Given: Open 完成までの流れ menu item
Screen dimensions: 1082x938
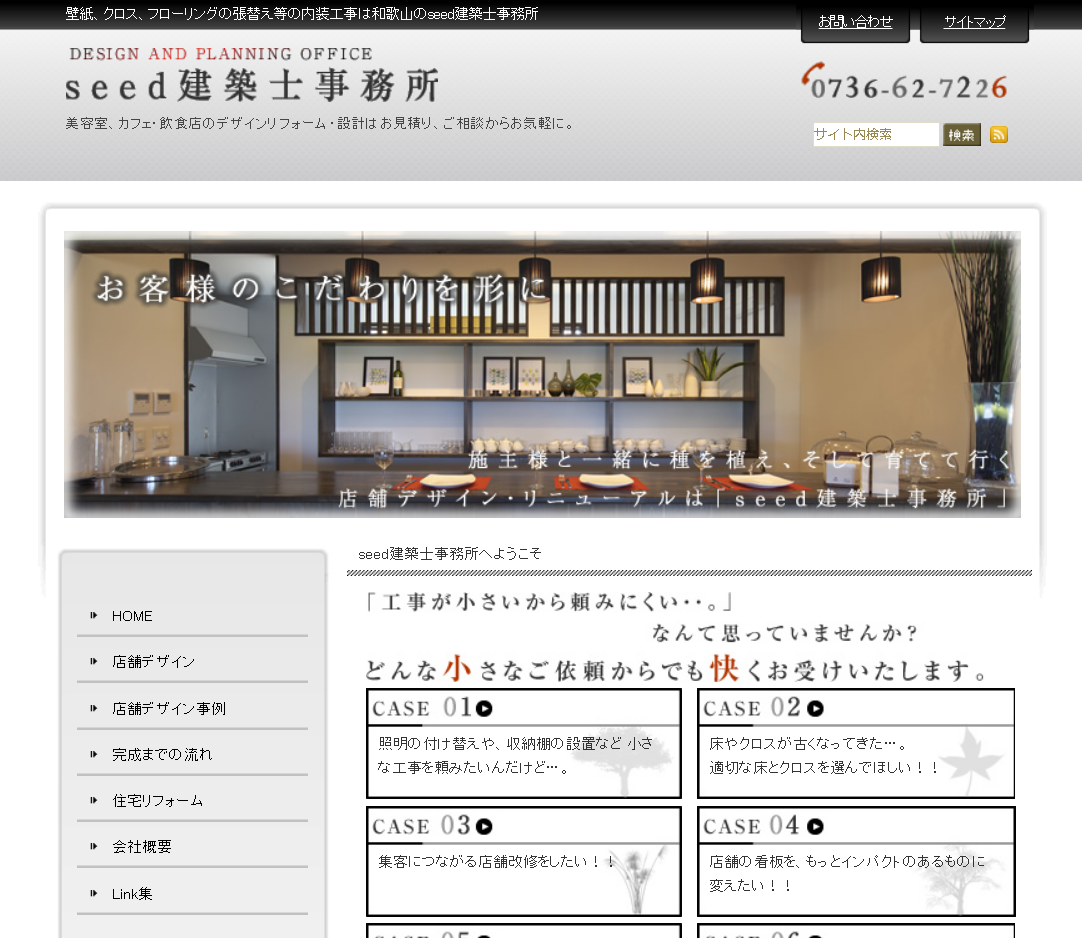Looking at the screenshot, I should 162,755.
